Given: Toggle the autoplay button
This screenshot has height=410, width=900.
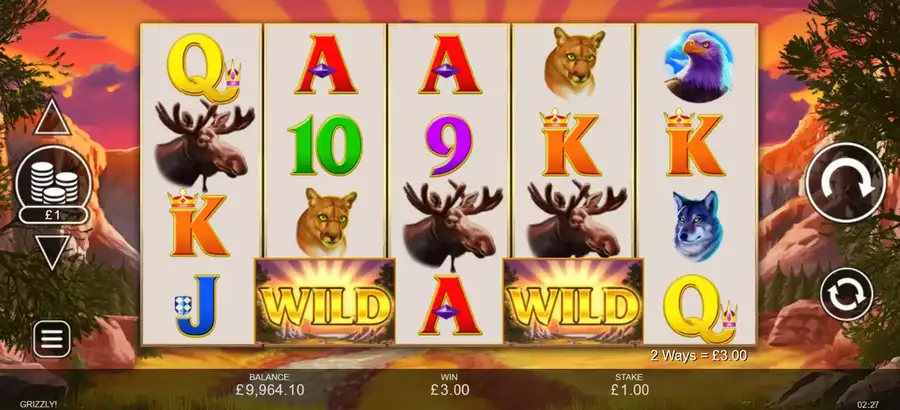Looking at the screenshot, I should [847, 294].
